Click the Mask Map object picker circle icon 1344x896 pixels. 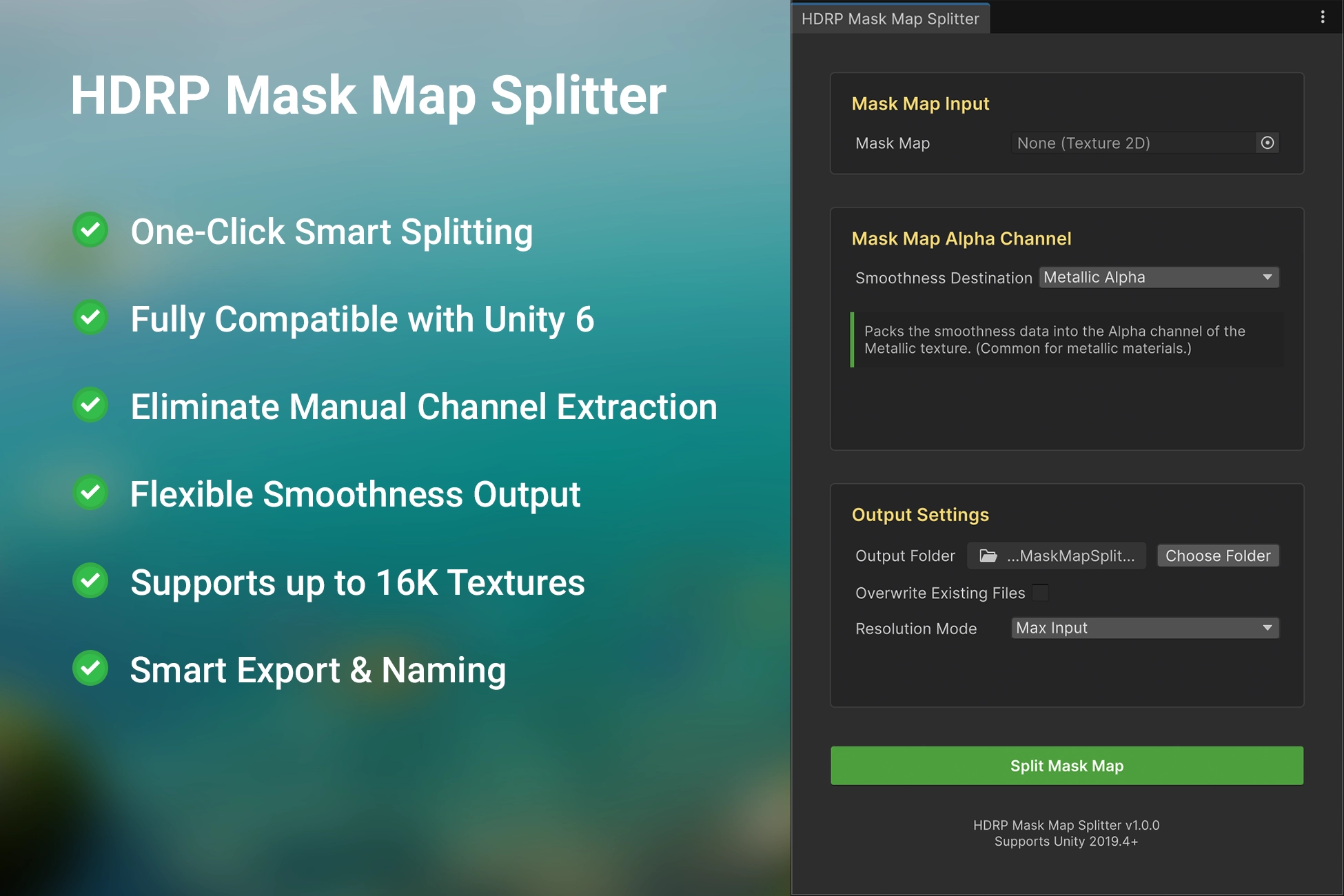[1267, 143]
